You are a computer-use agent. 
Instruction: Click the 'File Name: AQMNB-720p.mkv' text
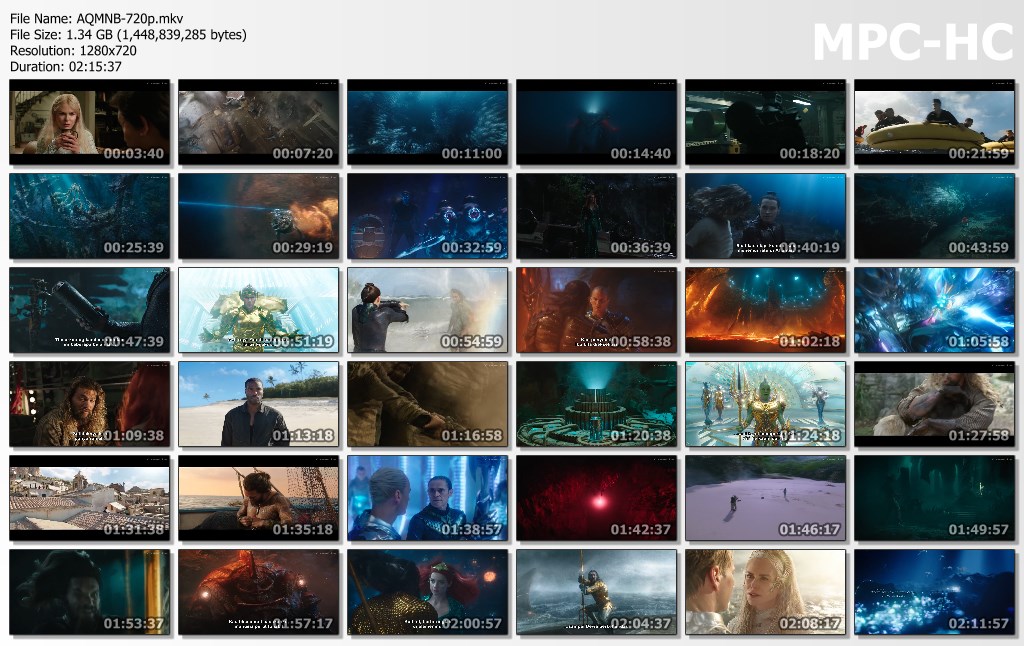(97, 18)
